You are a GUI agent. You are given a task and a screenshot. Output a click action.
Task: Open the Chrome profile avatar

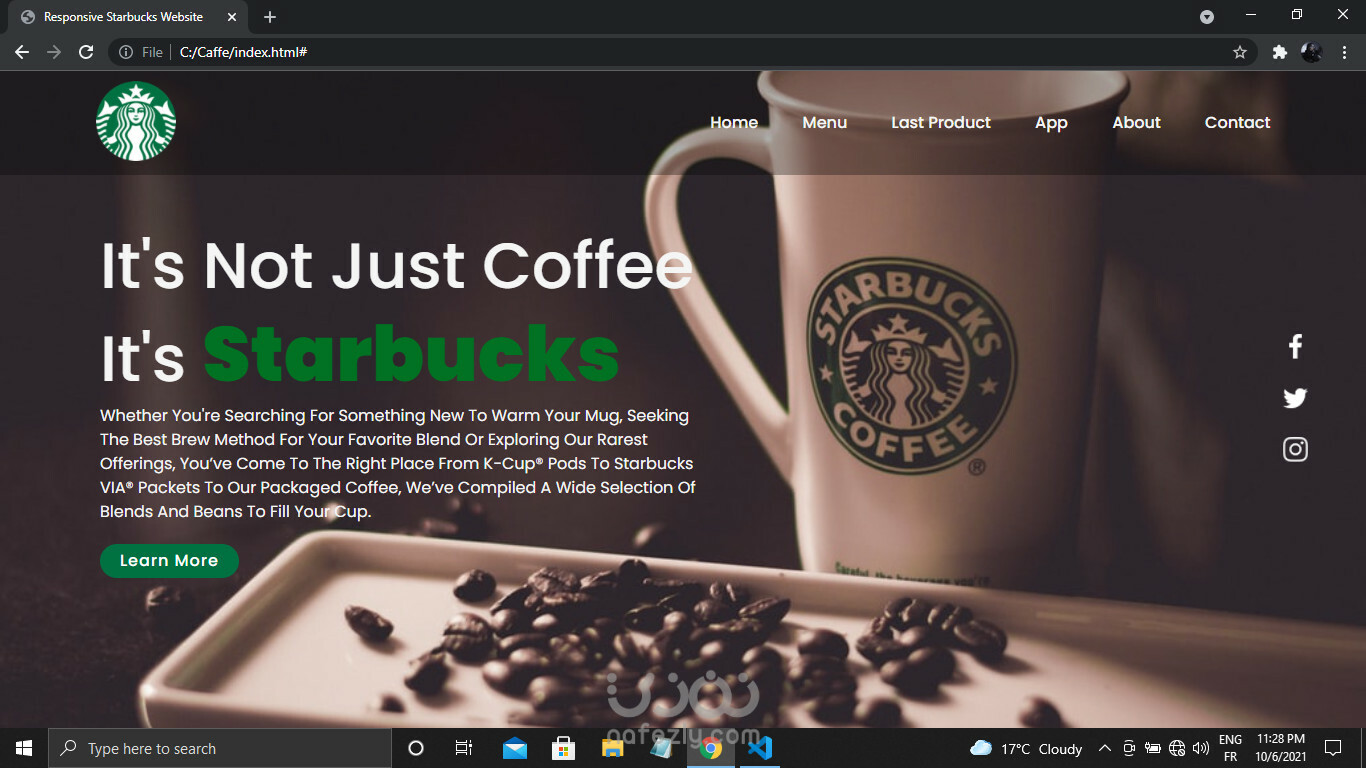pos(1311,52)
